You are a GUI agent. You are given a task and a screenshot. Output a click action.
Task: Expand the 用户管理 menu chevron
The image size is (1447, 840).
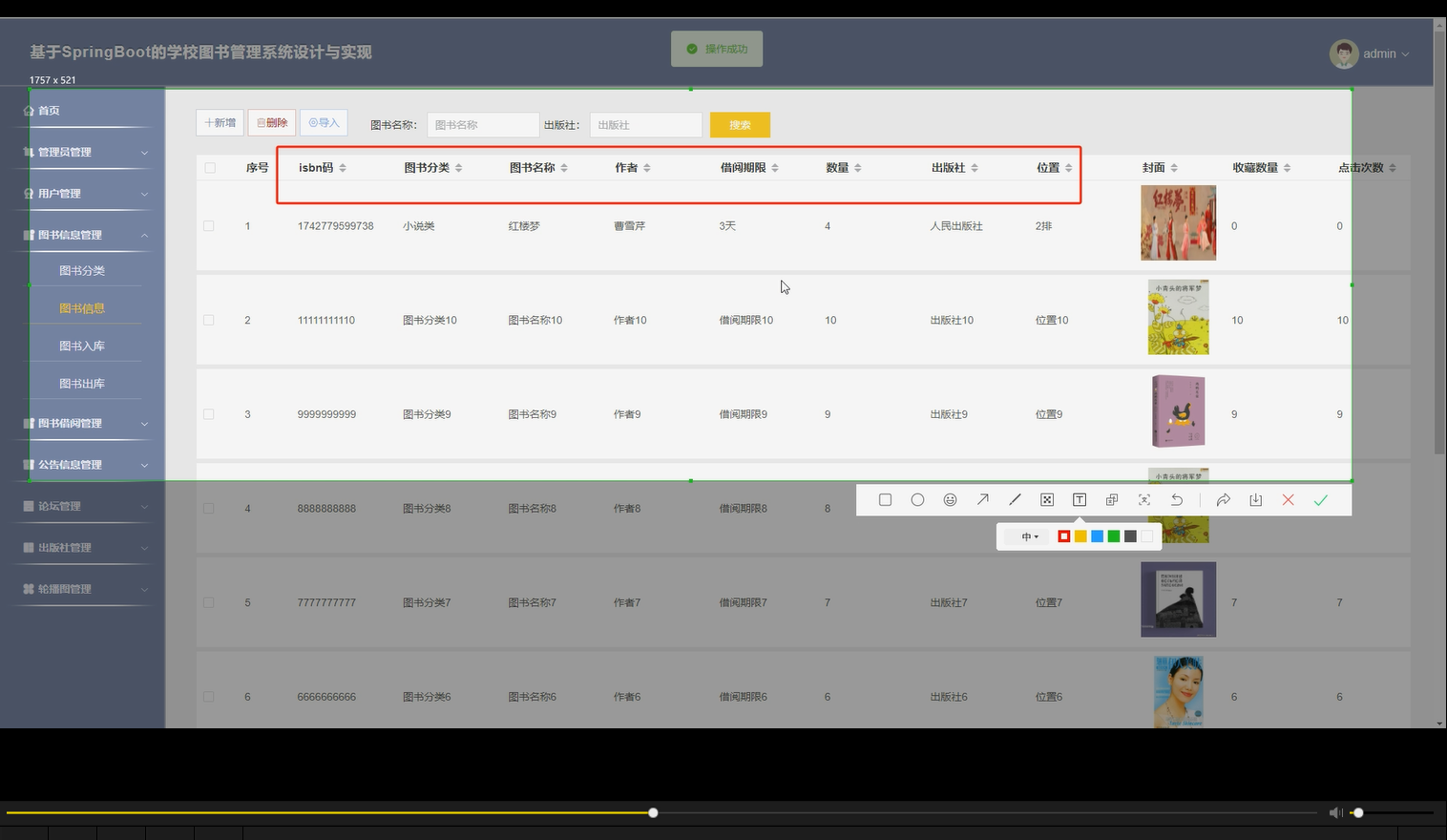145,194
